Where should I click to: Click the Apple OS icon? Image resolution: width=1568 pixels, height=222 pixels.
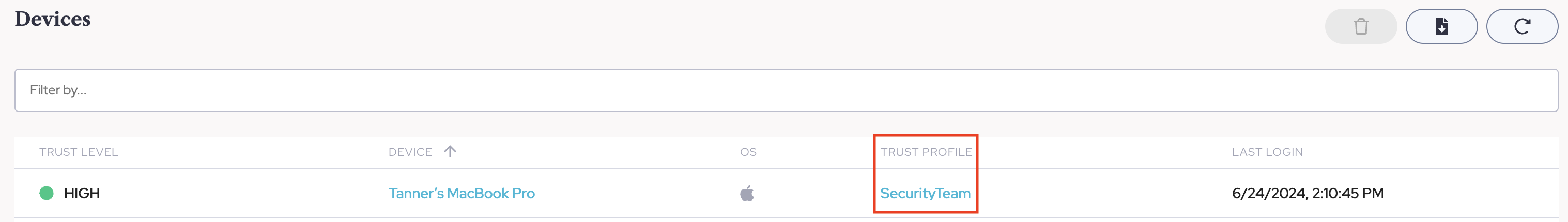pyautogui.click(x=747, y=194)
